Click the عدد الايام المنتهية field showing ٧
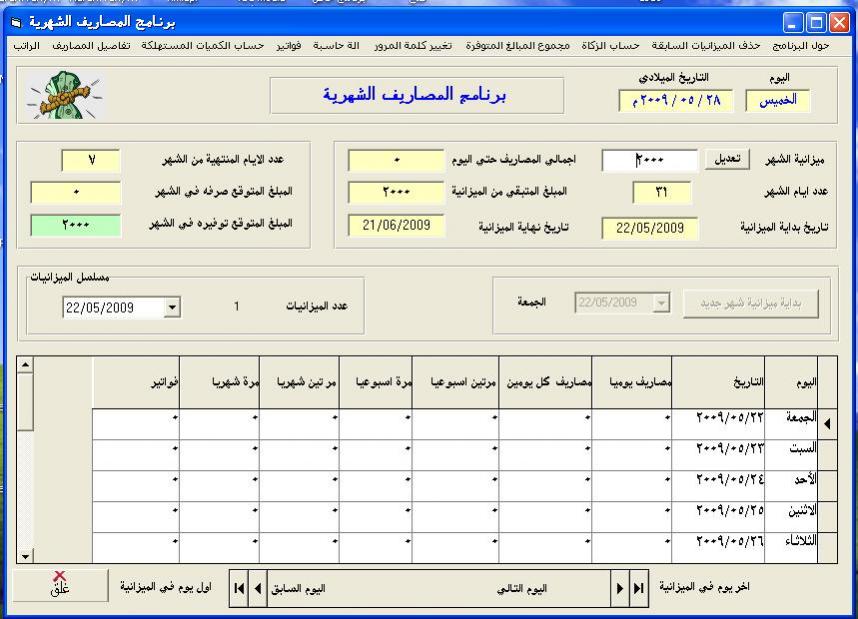The width and height of the screenshot is (858, 619). 91,160
